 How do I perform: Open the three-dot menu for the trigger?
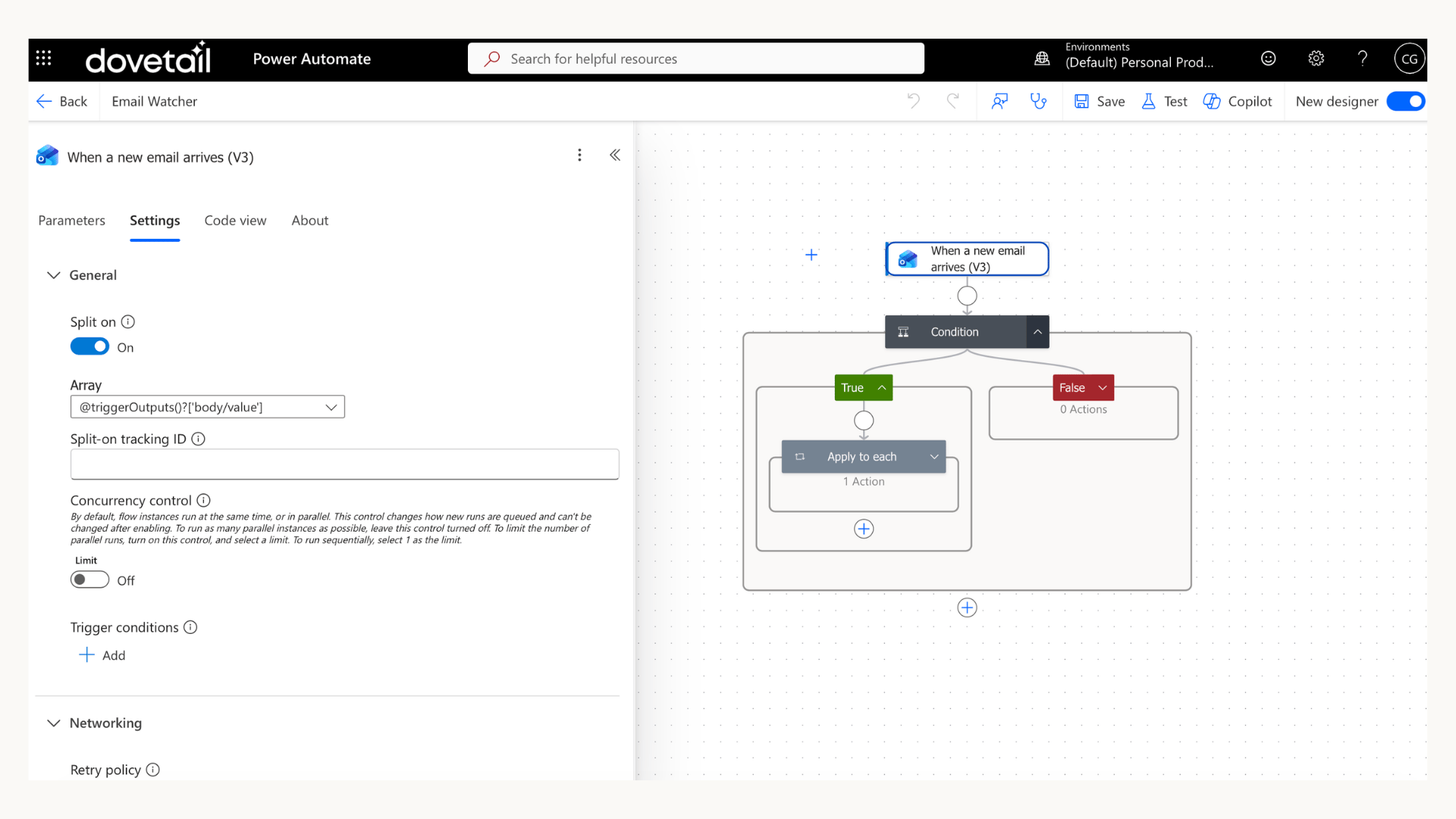click(579, 155)
